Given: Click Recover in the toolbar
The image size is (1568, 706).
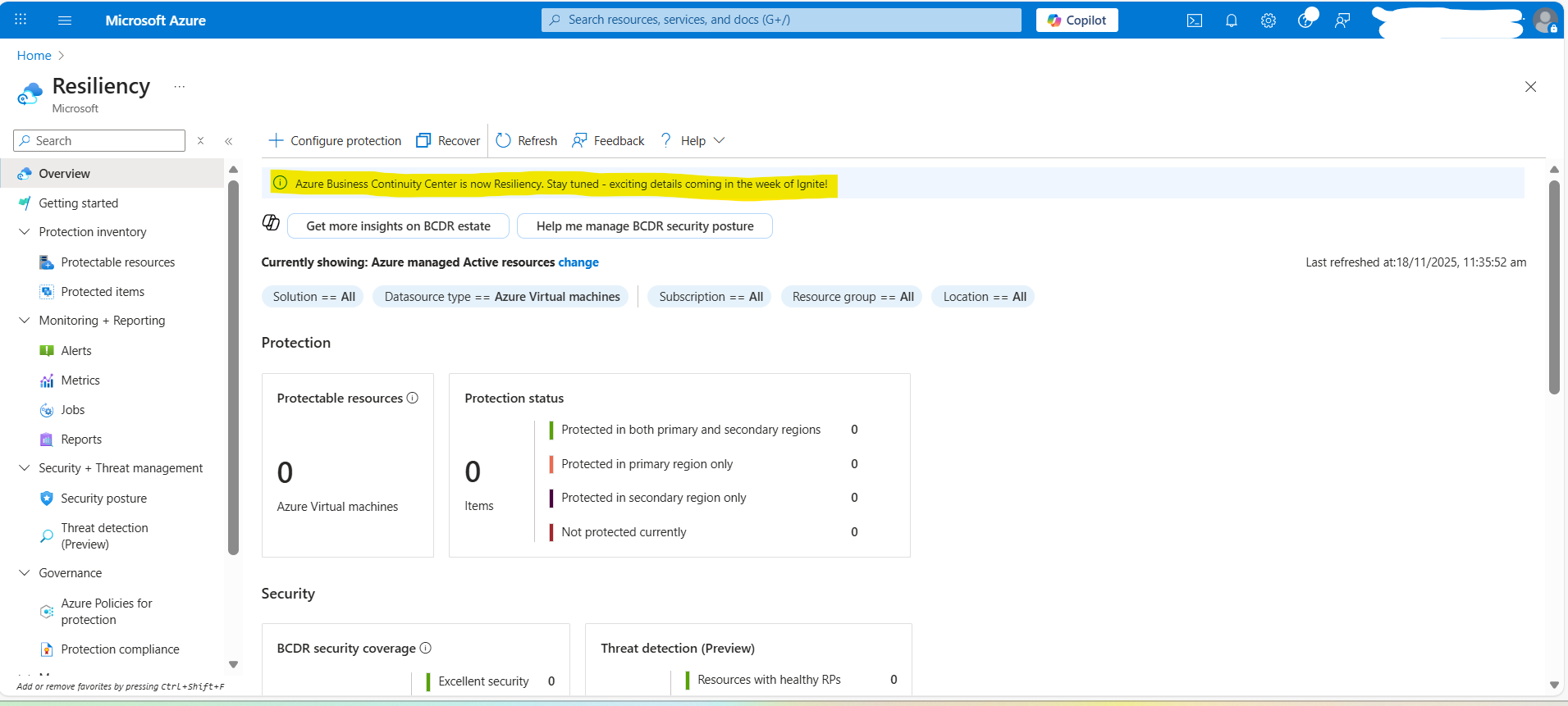Looking at the screenshot, I should click(x=448, y=141).
